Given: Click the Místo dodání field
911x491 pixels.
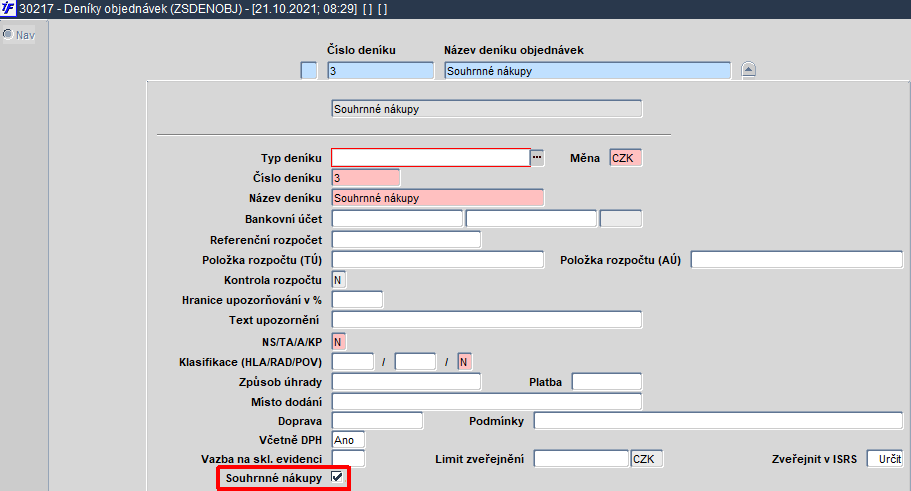Looking at the screenshot, I should click(x=486, y=402).
